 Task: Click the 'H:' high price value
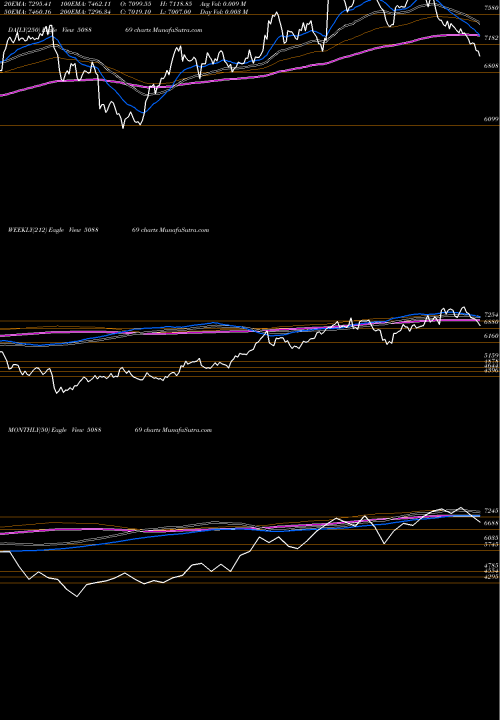pyautogui.click(x=175, y=4)
